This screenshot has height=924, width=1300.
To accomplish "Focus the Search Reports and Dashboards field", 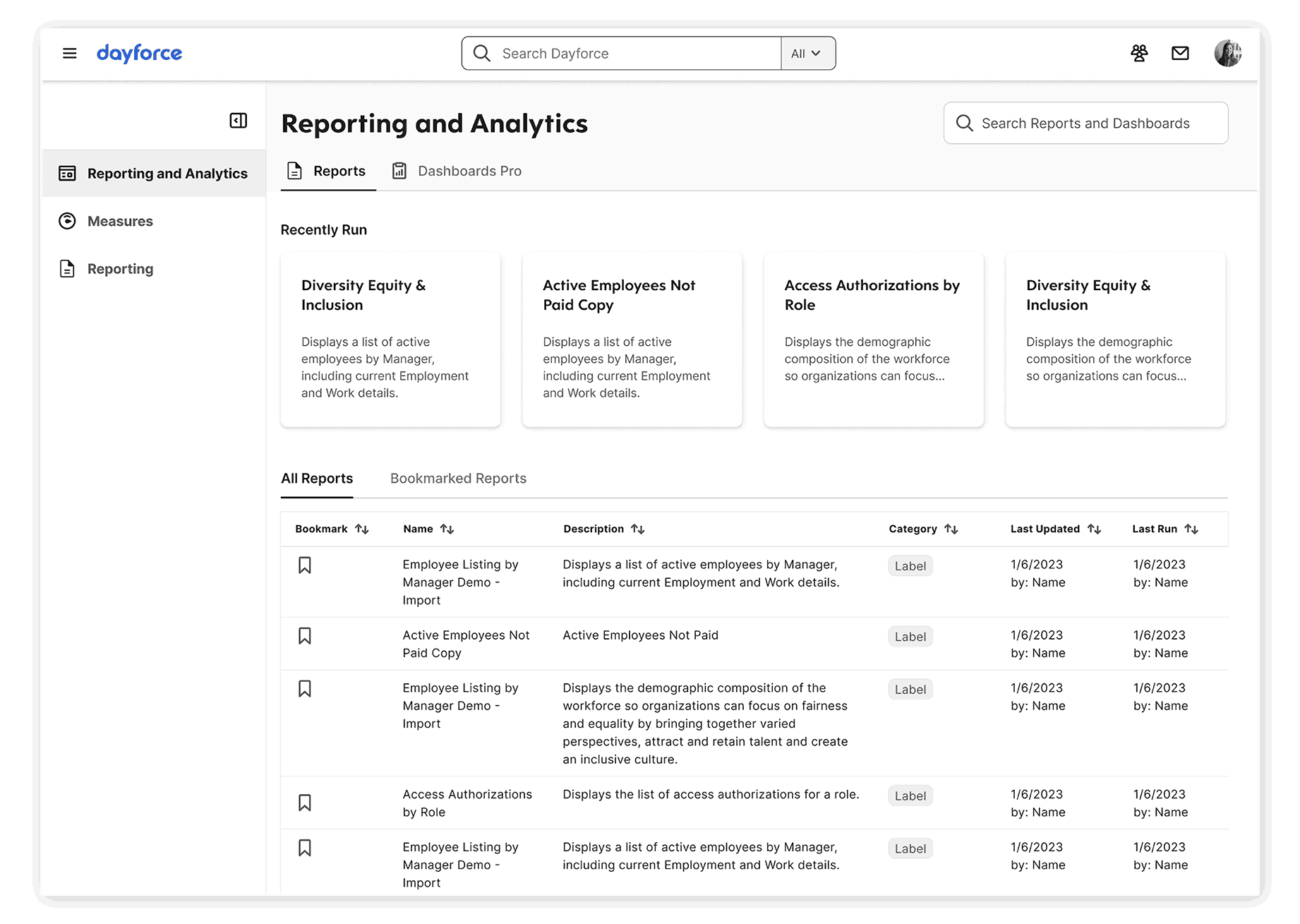I will tap(1085, 123).
